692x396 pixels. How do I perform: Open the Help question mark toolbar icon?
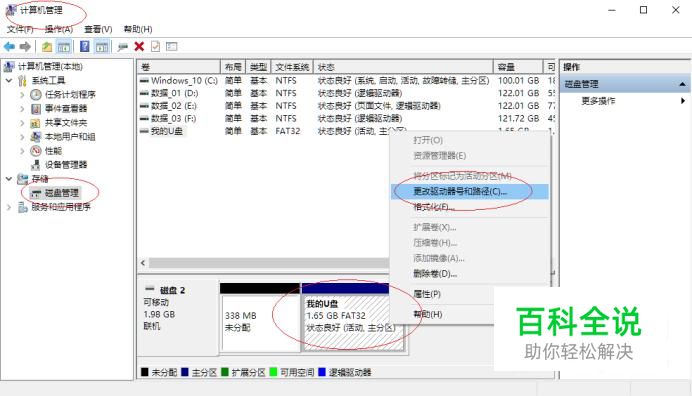(85, 46)
